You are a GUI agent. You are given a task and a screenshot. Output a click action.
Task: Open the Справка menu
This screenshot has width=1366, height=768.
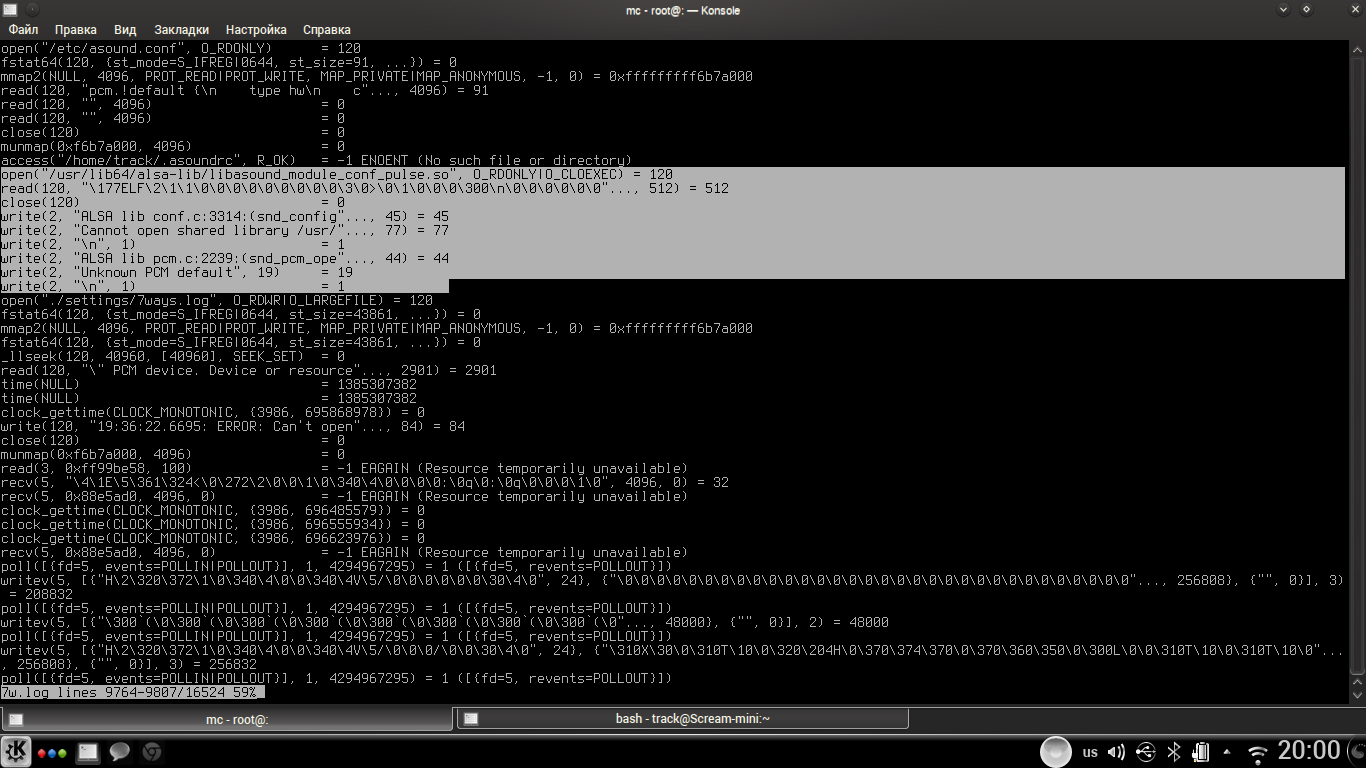(x=326, y=30)
